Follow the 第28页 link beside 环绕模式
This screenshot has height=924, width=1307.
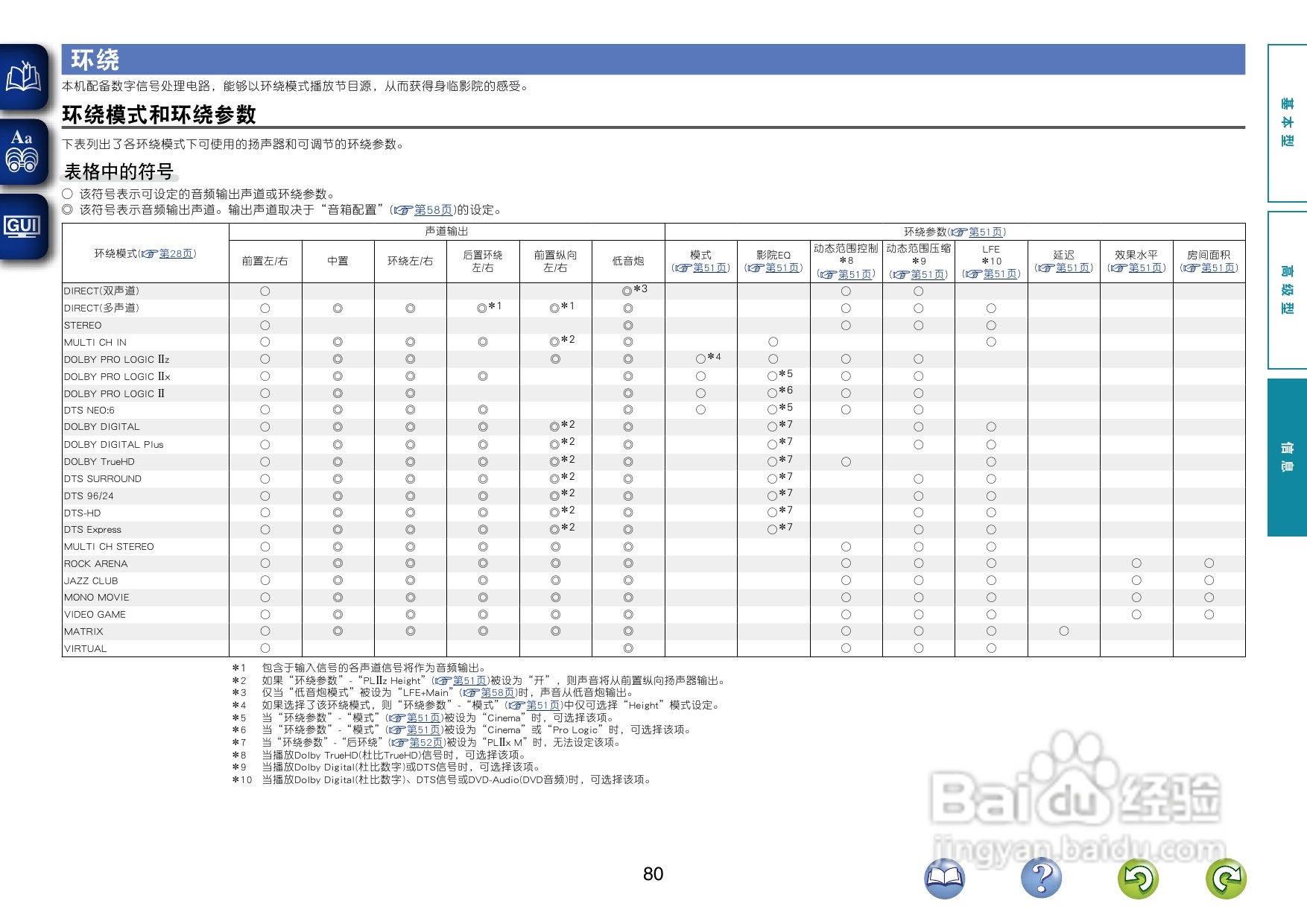[x=176, y=254]
